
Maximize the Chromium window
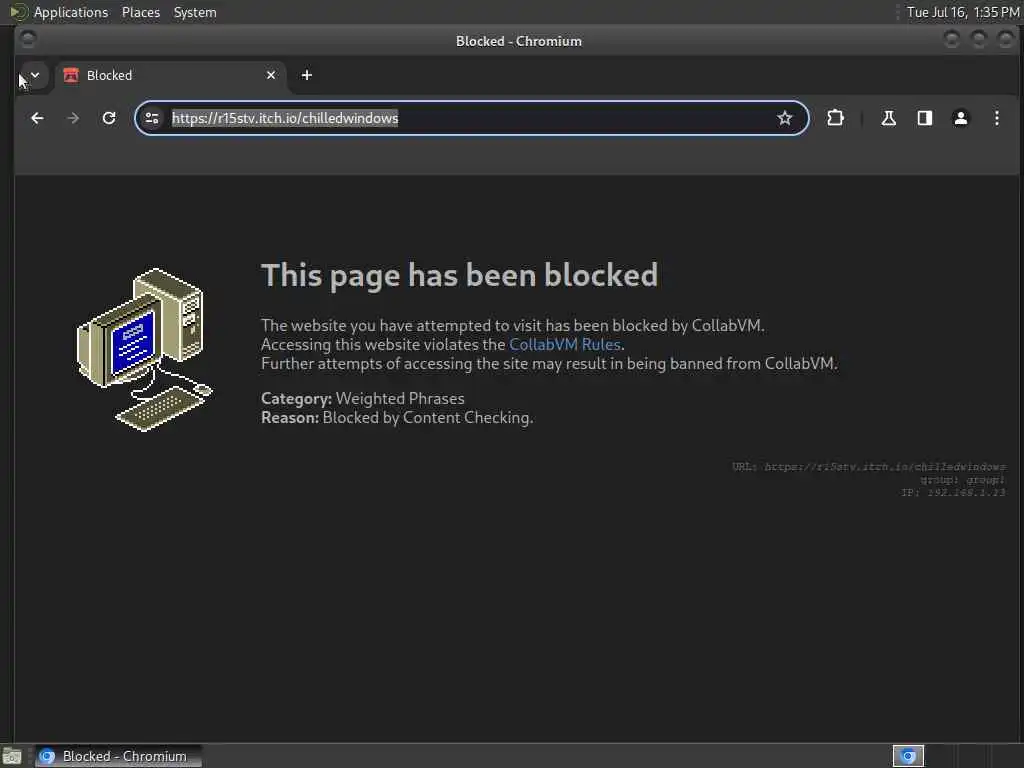[978, 40]
